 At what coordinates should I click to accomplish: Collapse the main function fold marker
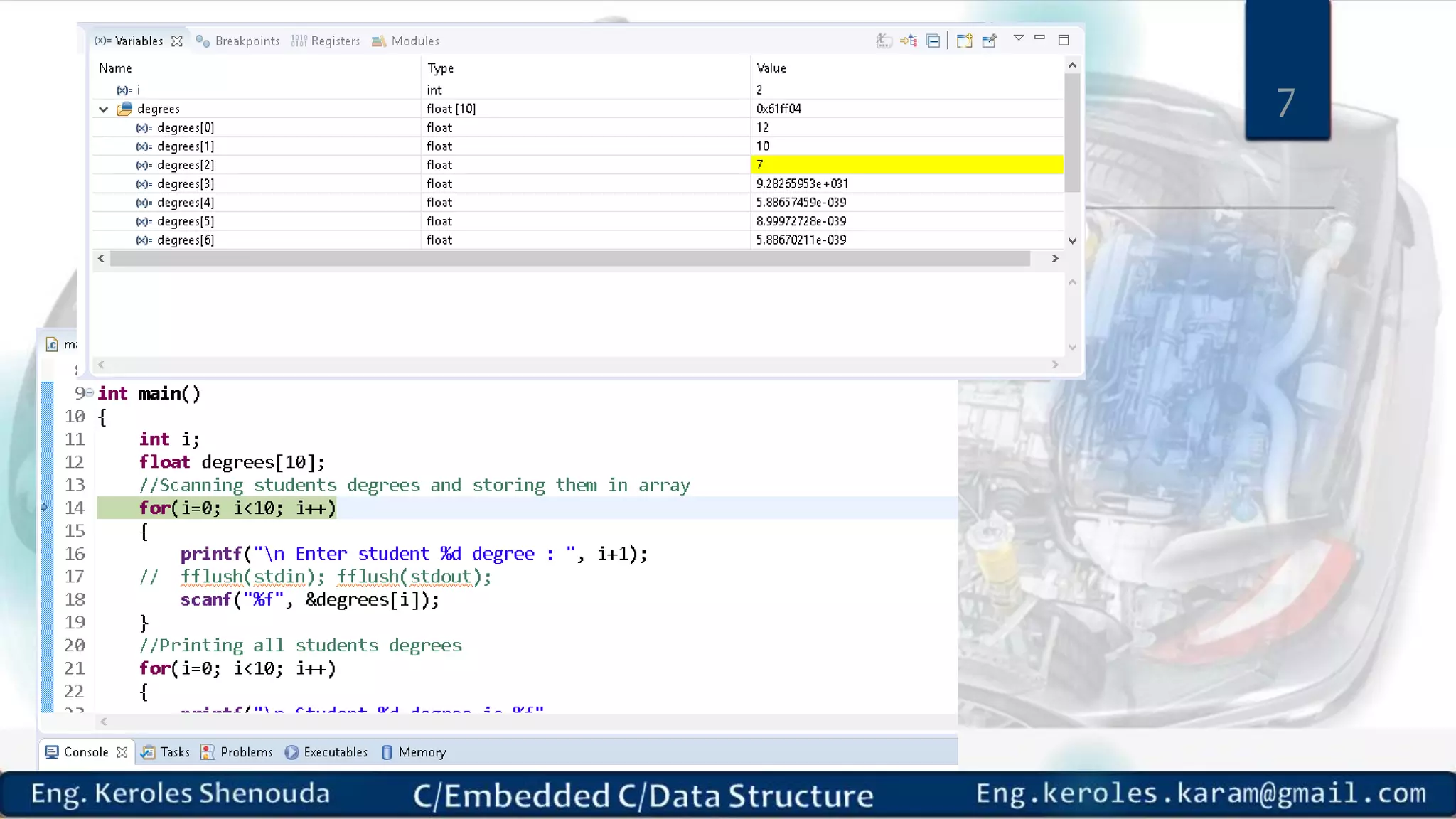[x=90, y=393]
